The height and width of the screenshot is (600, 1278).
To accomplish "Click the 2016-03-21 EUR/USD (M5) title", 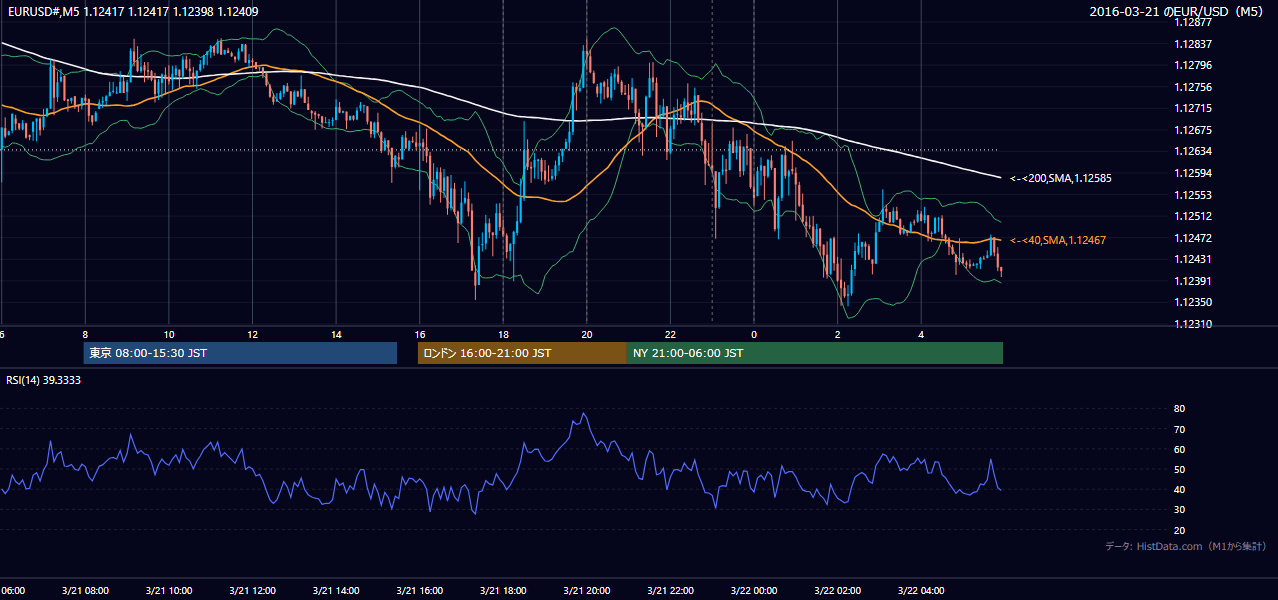I will 1178,12.
